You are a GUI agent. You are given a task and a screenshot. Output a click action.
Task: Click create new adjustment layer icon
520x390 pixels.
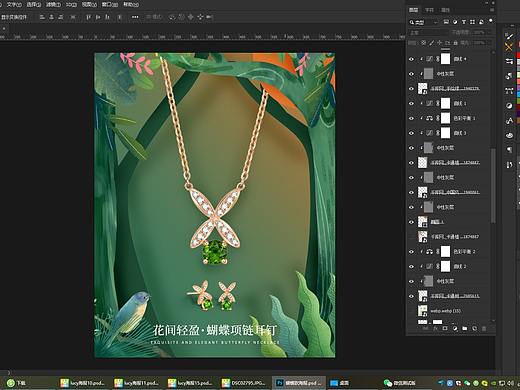click(455, 329)
